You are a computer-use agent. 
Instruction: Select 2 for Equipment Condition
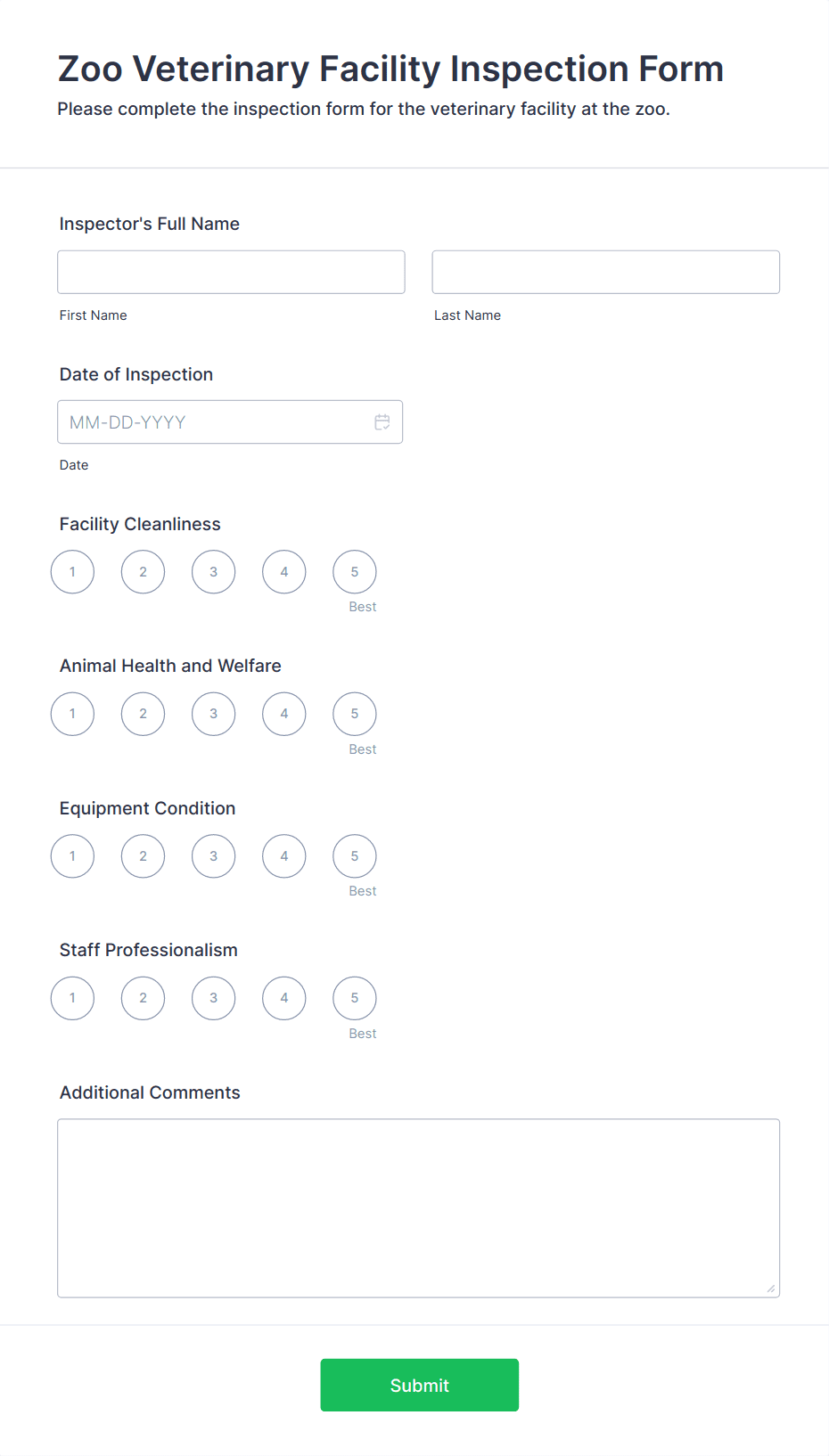click(144, 856)
